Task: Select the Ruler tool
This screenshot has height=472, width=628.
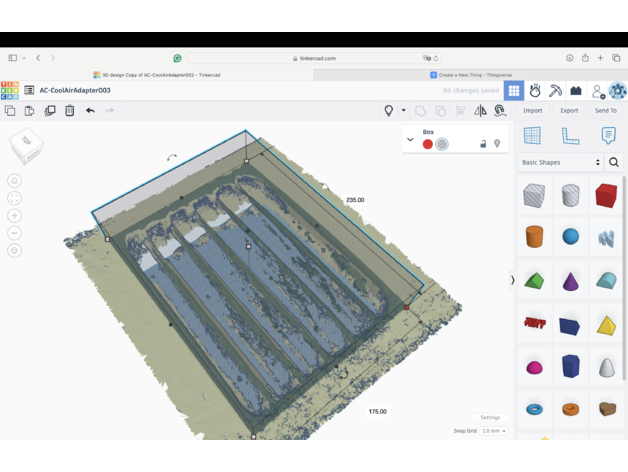Action: [570, 135]
